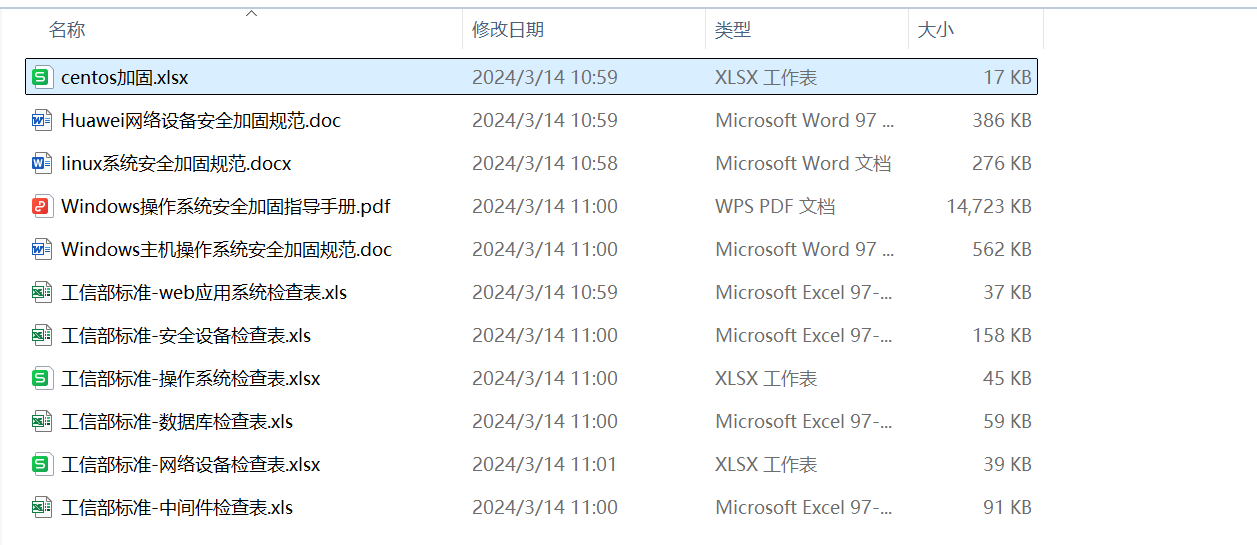Screen dimensions: 1257x545
Task: Click the 59 KB size value
Action: [x=1008, y=421]
